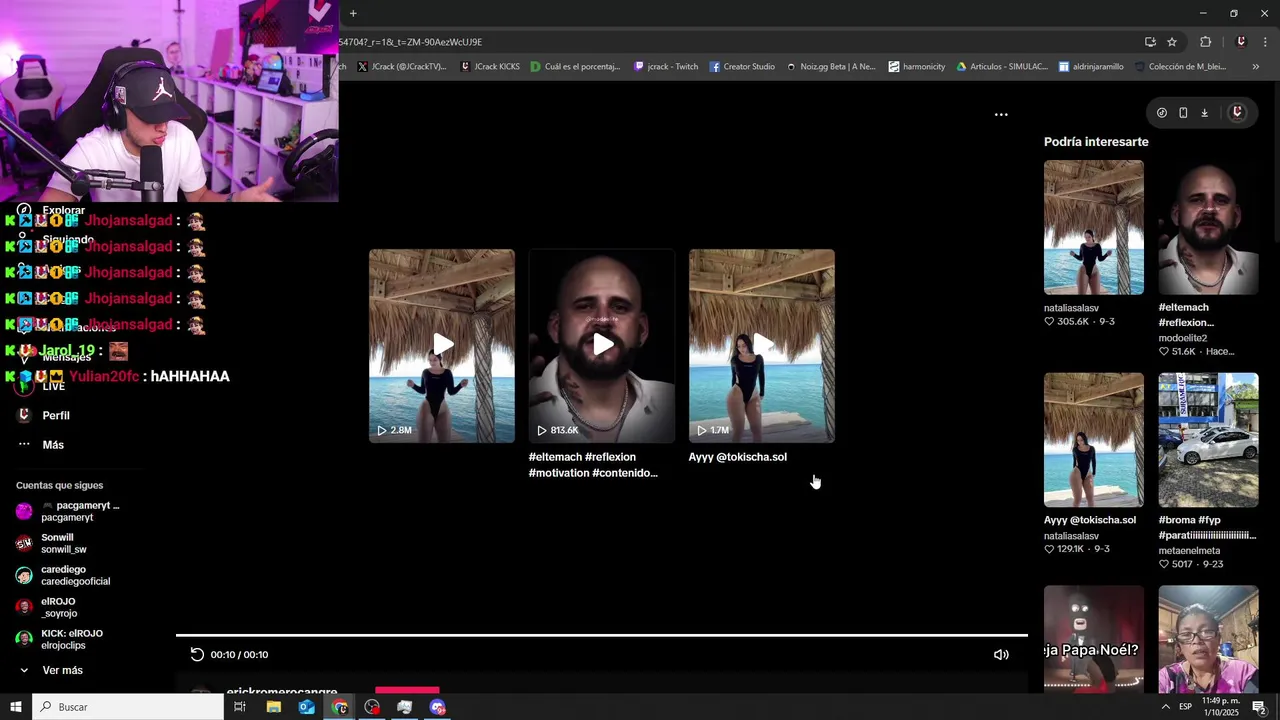
Task: Click the download icon in the floating toolbar
Action: [1204, 113]
